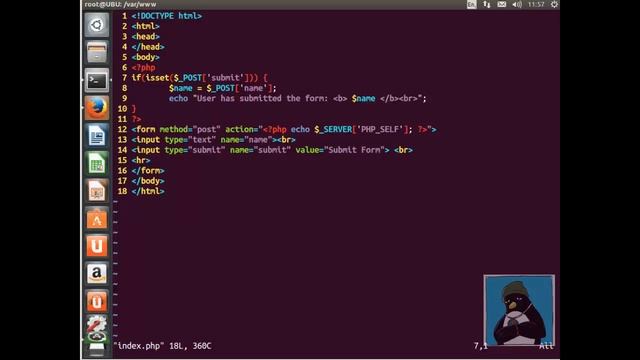
Task: Open the session gear menu
Action: 554,4
